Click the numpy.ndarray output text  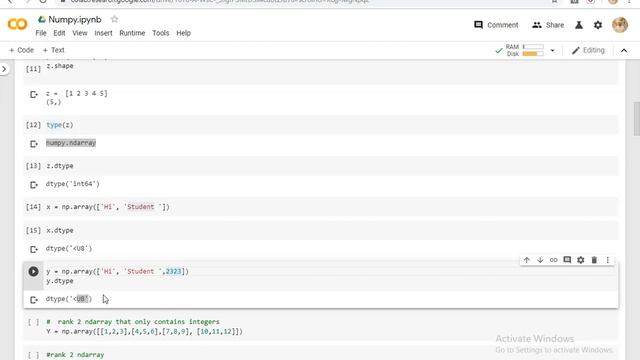71,143
